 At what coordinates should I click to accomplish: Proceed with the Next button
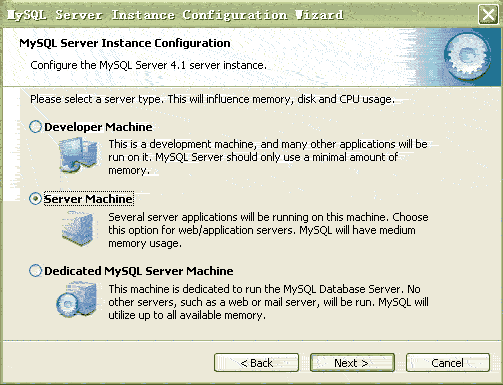pos(352,363)
